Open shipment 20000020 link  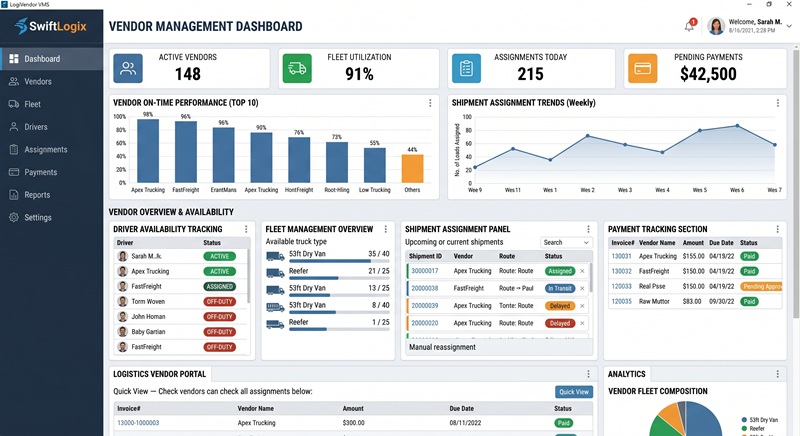coord(425,323)
